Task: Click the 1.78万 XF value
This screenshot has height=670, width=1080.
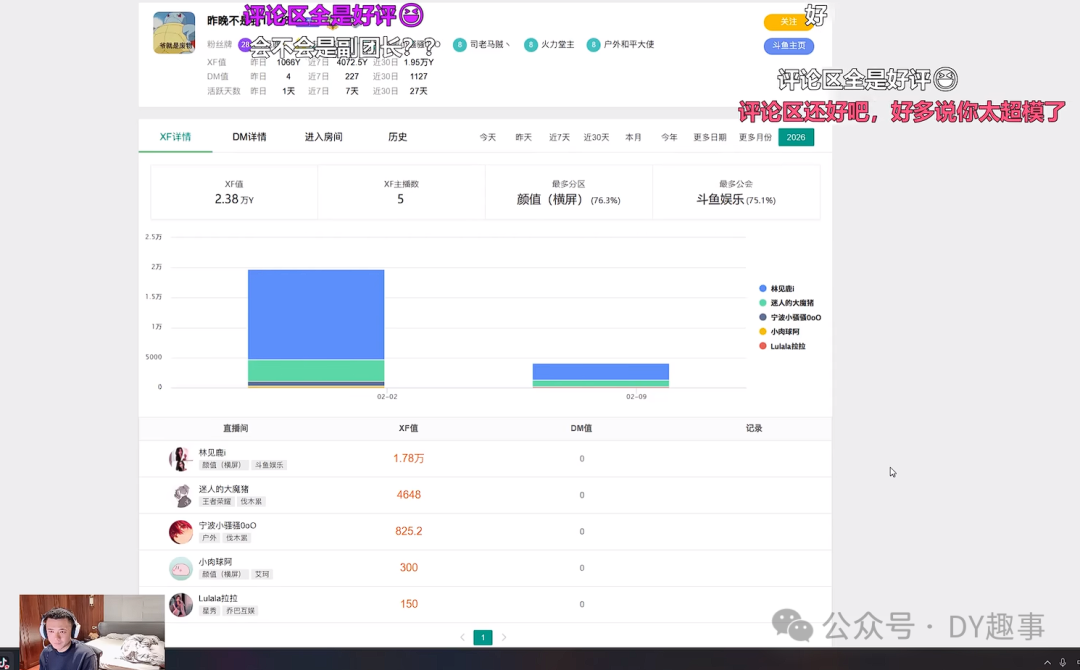Action: pyautogui.click(x=408, y=459)
